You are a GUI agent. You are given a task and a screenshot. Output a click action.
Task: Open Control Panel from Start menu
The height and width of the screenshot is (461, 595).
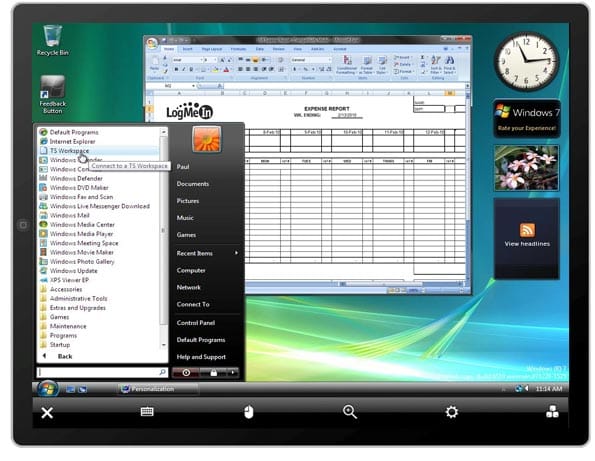pos(196,323)
